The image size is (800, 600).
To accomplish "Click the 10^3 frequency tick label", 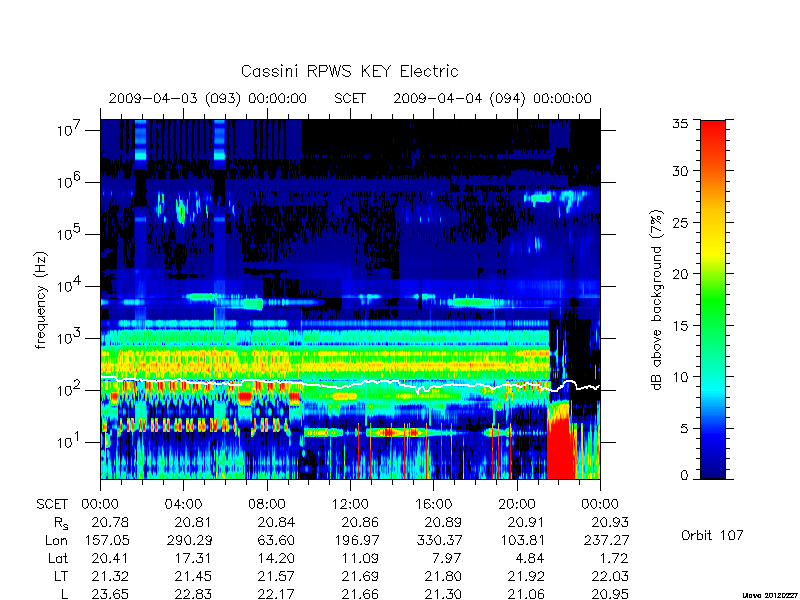I will (x=70, y=338).
